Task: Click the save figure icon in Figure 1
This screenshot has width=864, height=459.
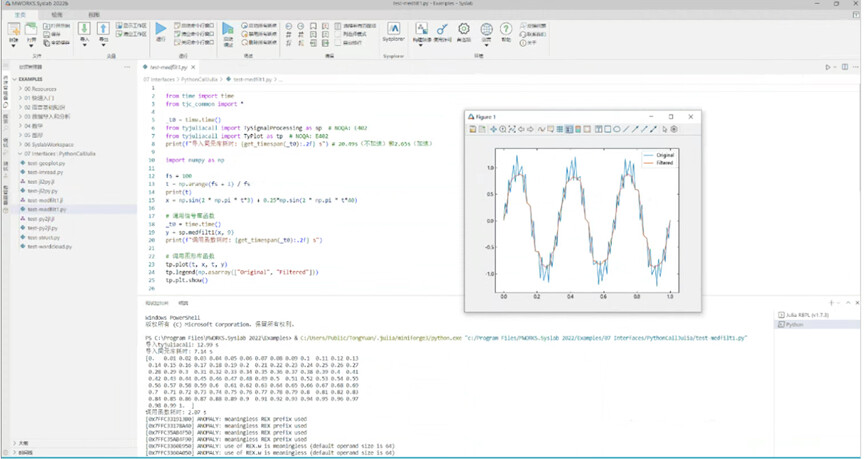Action: pyautogui.click(x=473, y=129)
